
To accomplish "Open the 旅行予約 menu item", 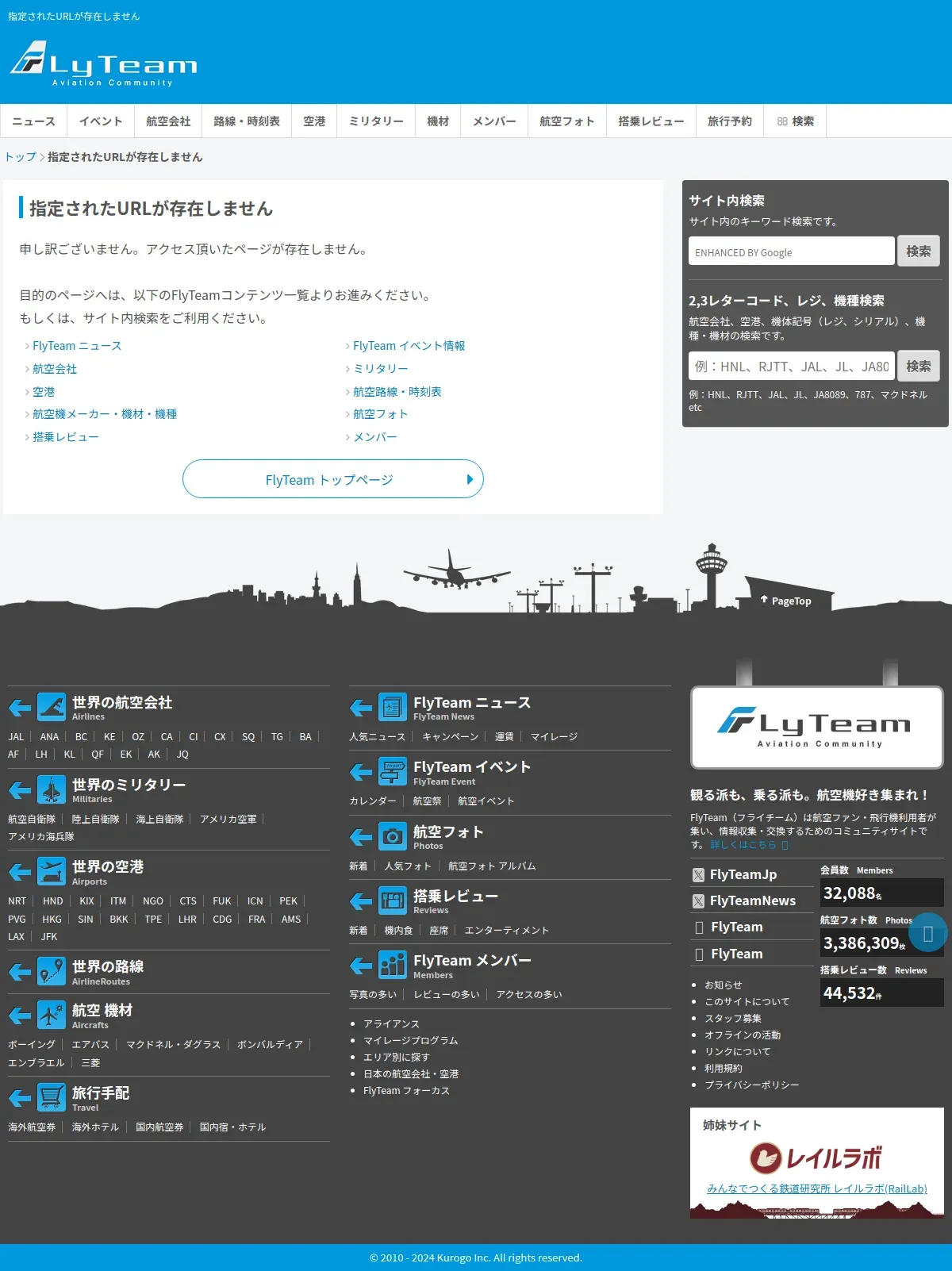I will (x=730, y=121).
